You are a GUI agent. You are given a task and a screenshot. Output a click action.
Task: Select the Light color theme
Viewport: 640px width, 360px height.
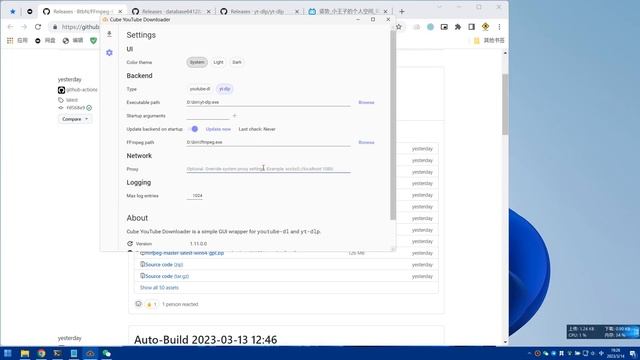pyautogui.click(x=218, y=62)
